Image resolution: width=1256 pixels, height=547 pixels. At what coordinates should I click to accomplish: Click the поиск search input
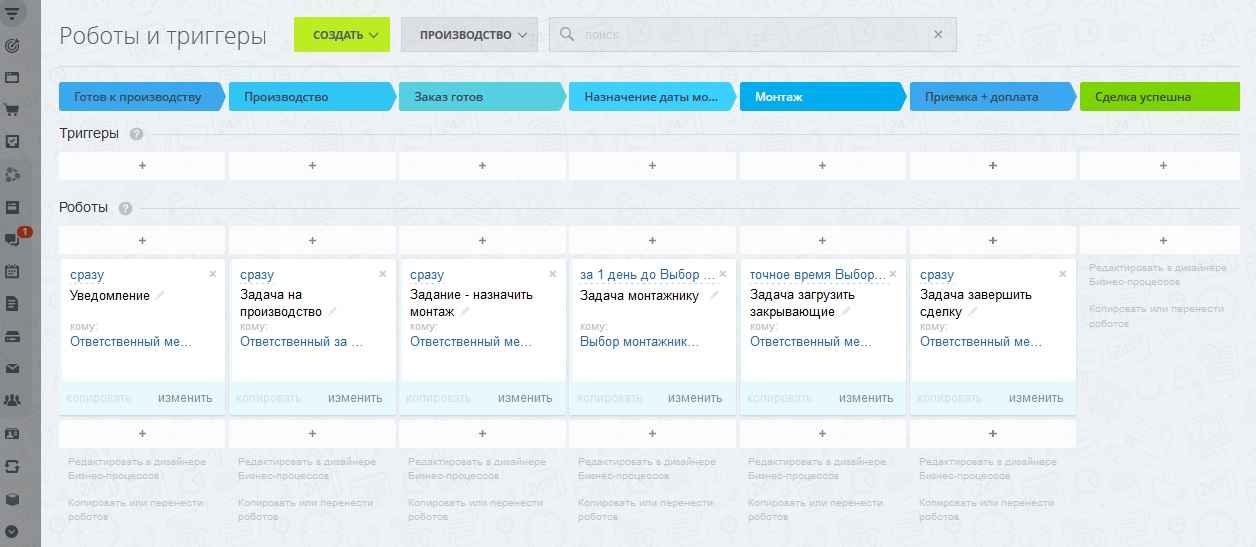[x=750, y=34]
